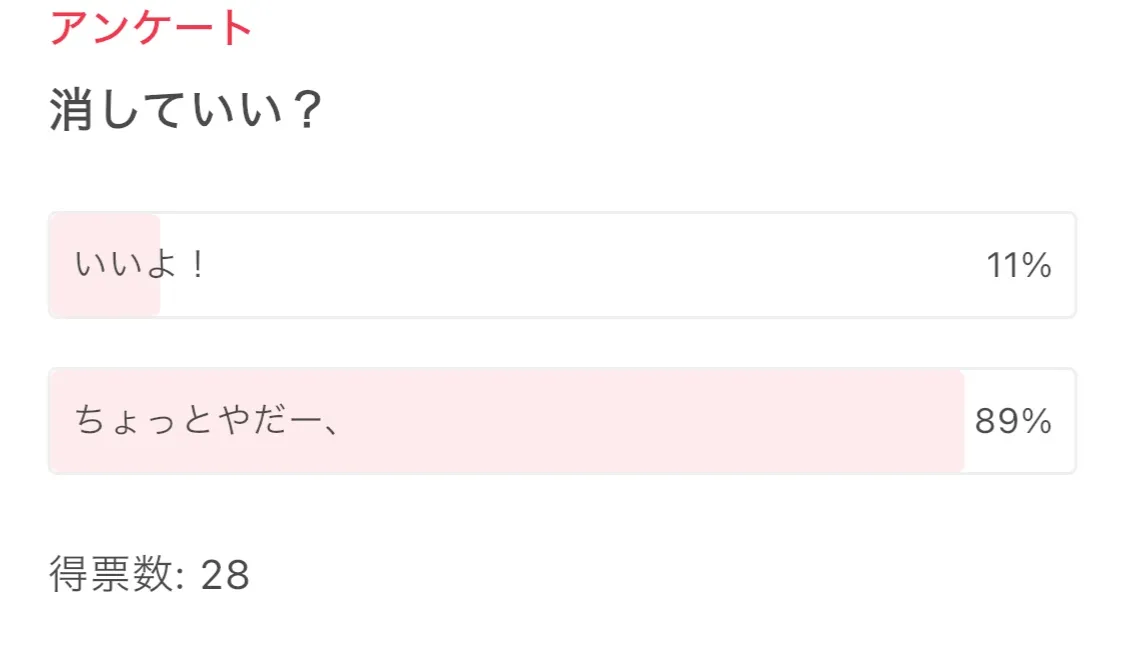Click the 89% result percentage
This screenshot has height=646, width=1125.
(x=1012, y=421)
